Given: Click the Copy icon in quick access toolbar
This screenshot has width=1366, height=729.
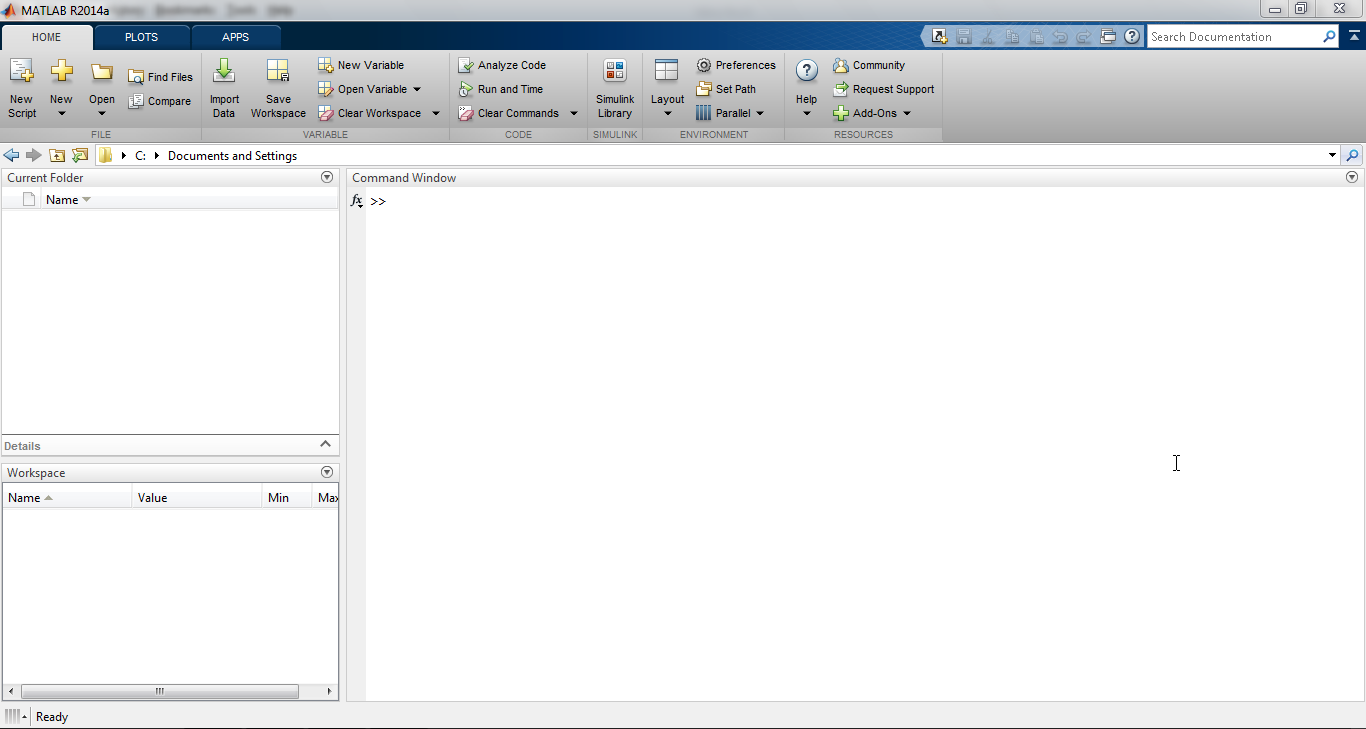Looking at the screenshot, I should point(1012,37).
